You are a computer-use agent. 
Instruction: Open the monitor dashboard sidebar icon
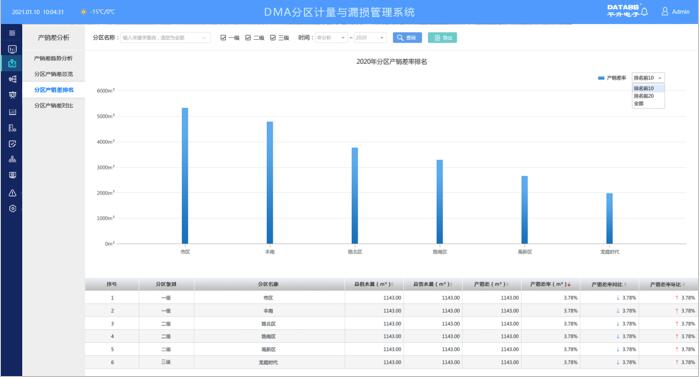pos(12,49)
